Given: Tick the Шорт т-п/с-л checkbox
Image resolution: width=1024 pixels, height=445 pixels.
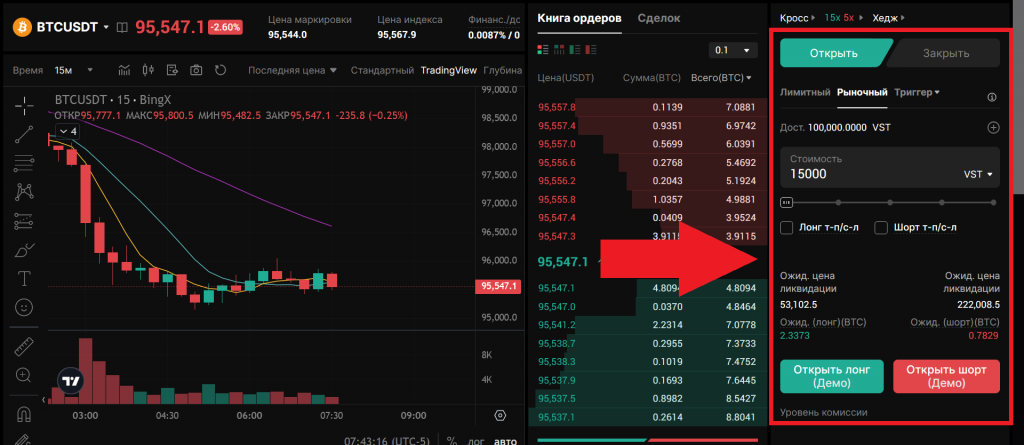Looking at the screenshot, I should 881,228.
